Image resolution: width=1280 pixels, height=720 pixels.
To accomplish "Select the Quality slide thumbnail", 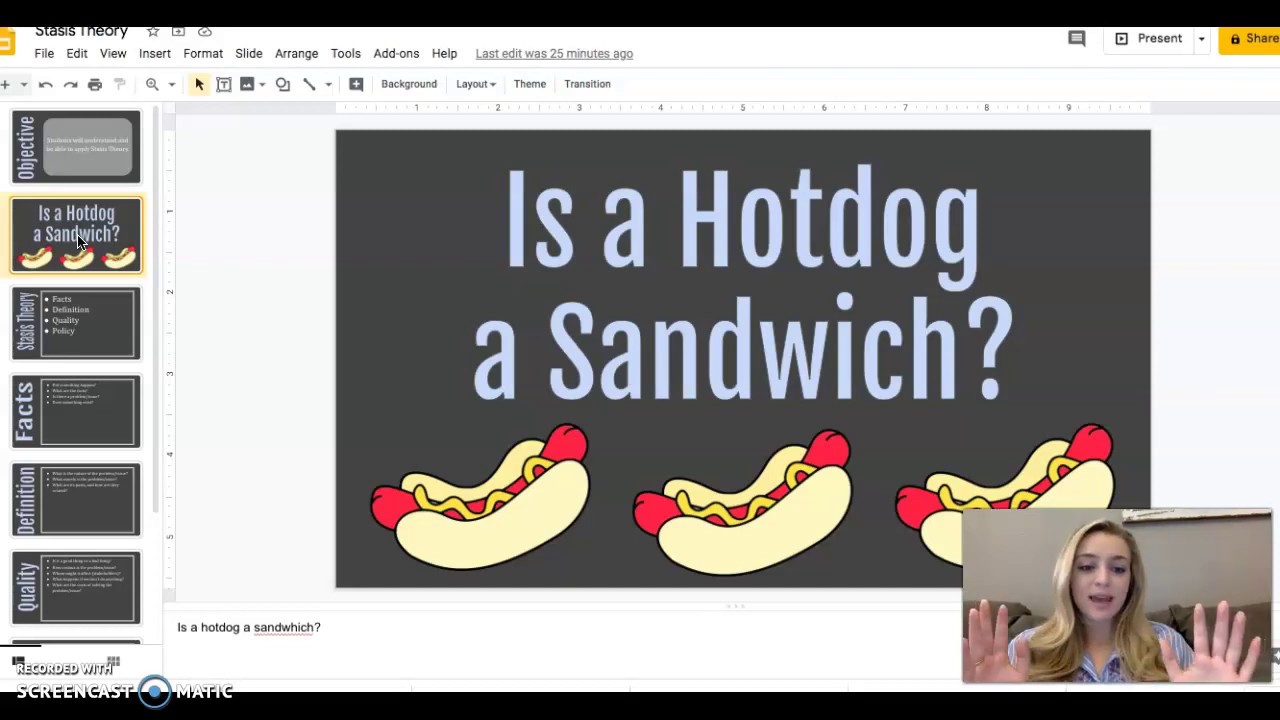I will click(x=76, y=587).
